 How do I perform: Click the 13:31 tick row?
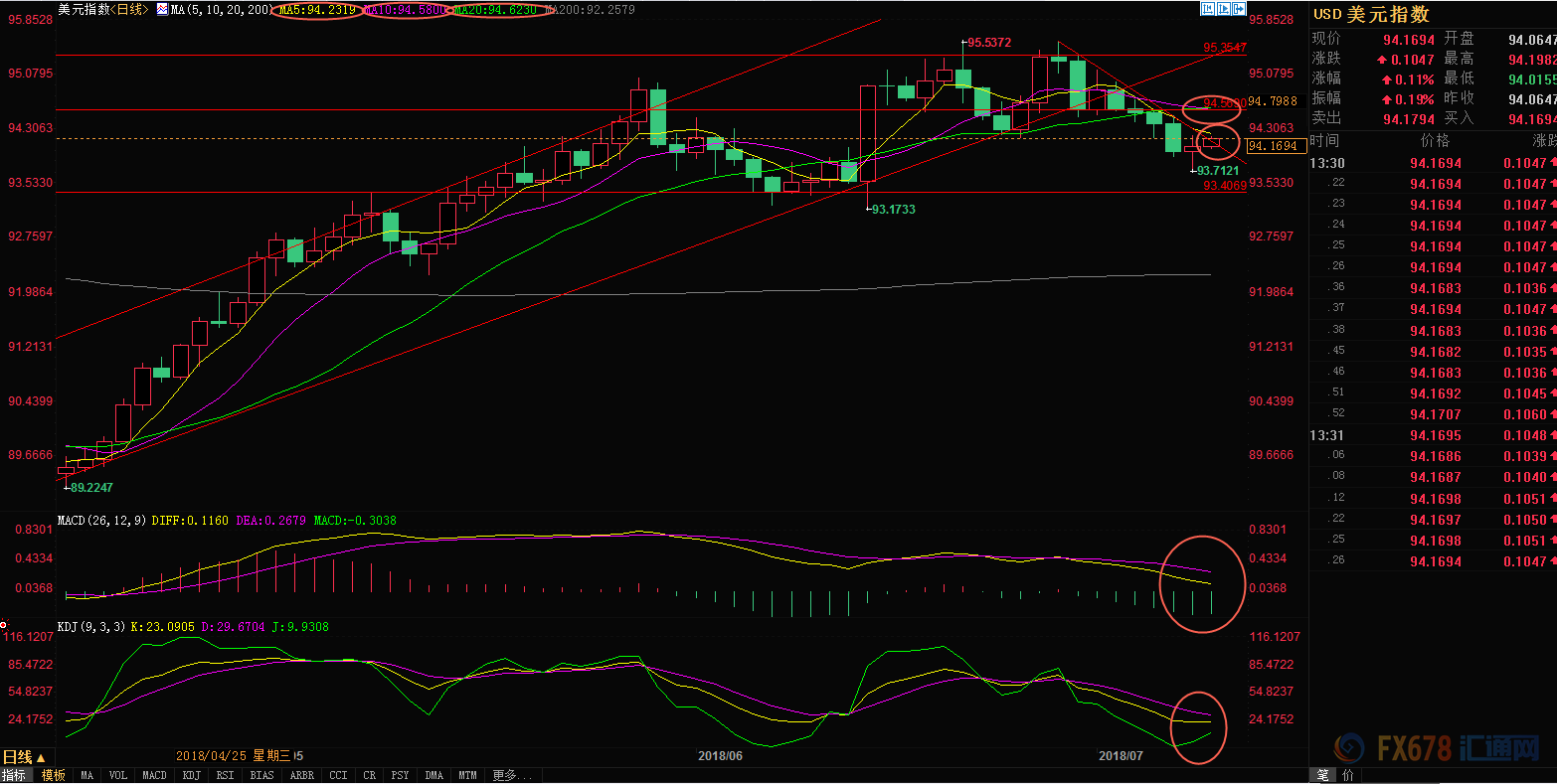click(x=1433, y=435)
